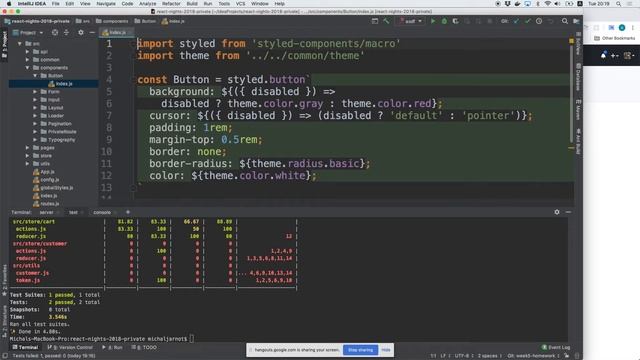Click the layout window icon left of hammer
Viewport: 640px width, 360px height.
375,21
